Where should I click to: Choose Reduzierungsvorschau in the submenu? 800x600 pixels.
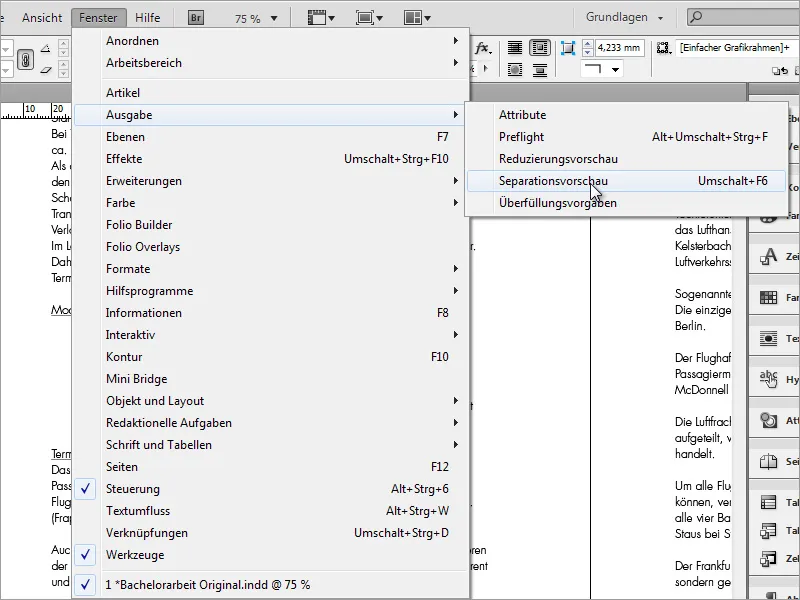pos(626,159)
